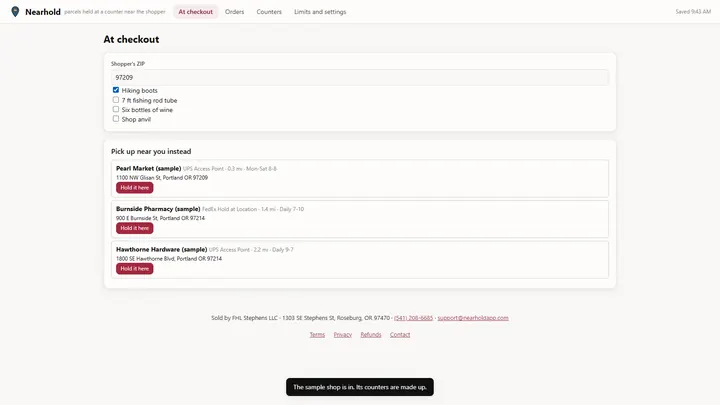Hold it here at Hawthorne Hardware
This screenshot has width=720, height=405.
tap(135, 269)
